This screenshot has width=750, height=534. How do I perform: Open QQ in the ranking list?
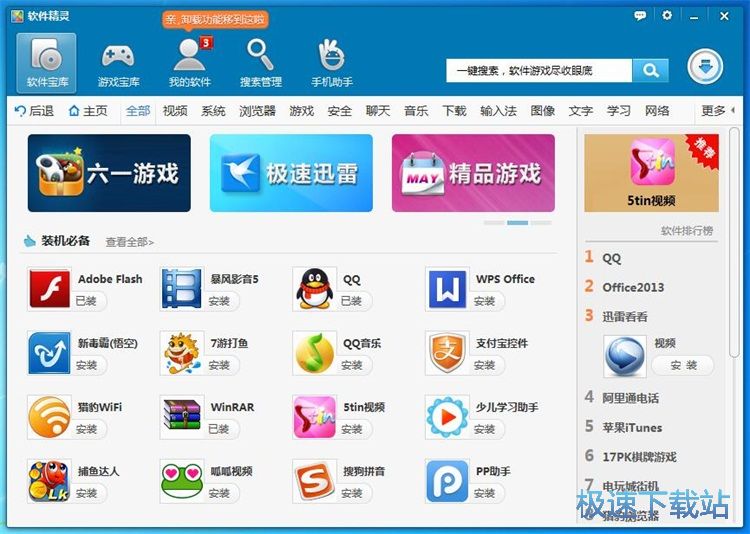611,258
